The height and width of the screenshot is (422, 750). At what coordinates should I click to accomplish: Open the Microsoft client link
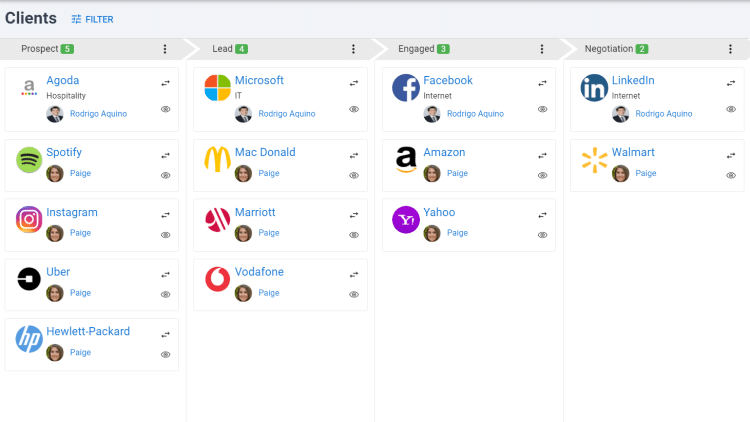pyautogui.click(x=259, y=80)
